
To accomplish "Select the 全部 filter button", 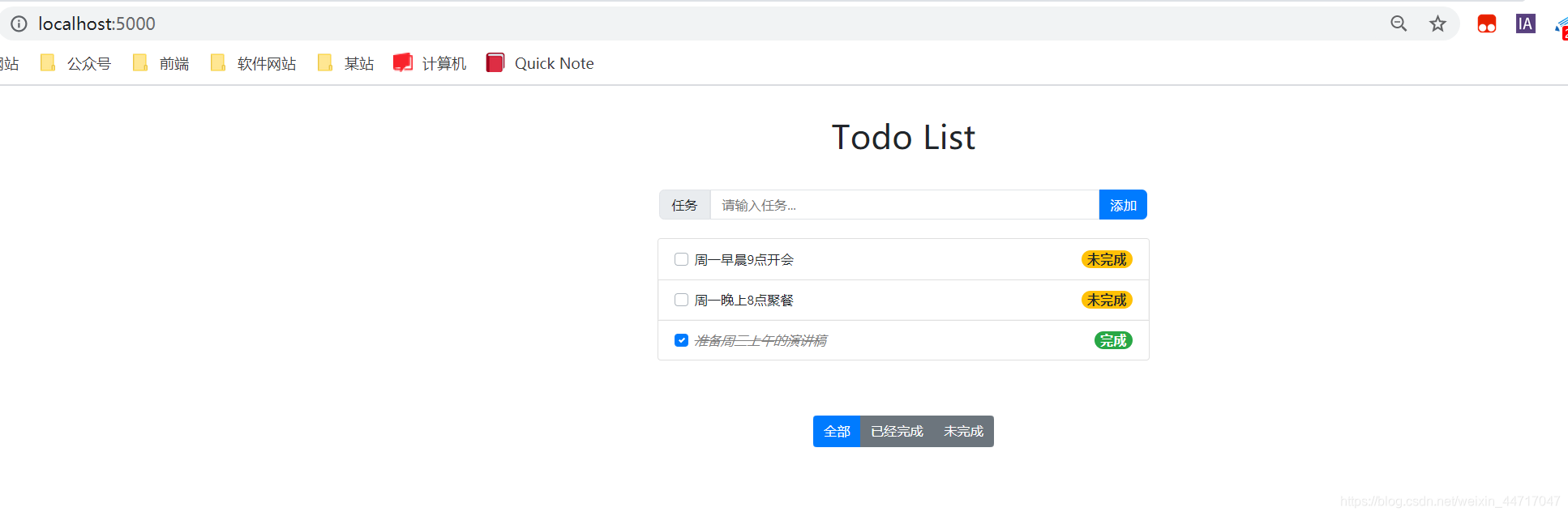I will click(837, 431).
